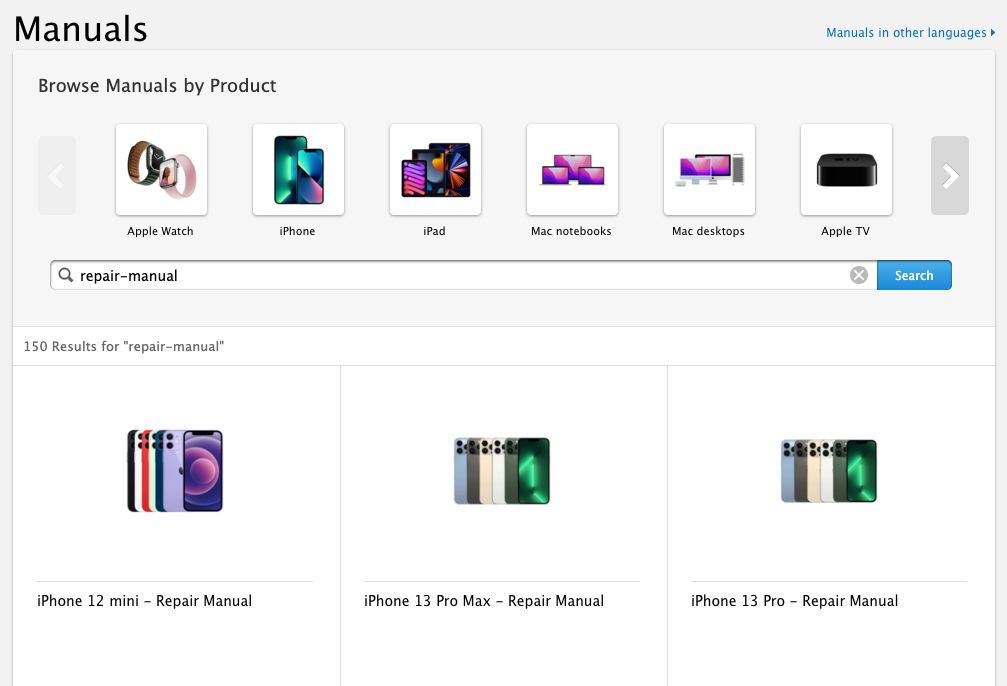Select the Apple Watch product category icon
This screenshot has height=686, width=1007.
click(x=160, y=169)
